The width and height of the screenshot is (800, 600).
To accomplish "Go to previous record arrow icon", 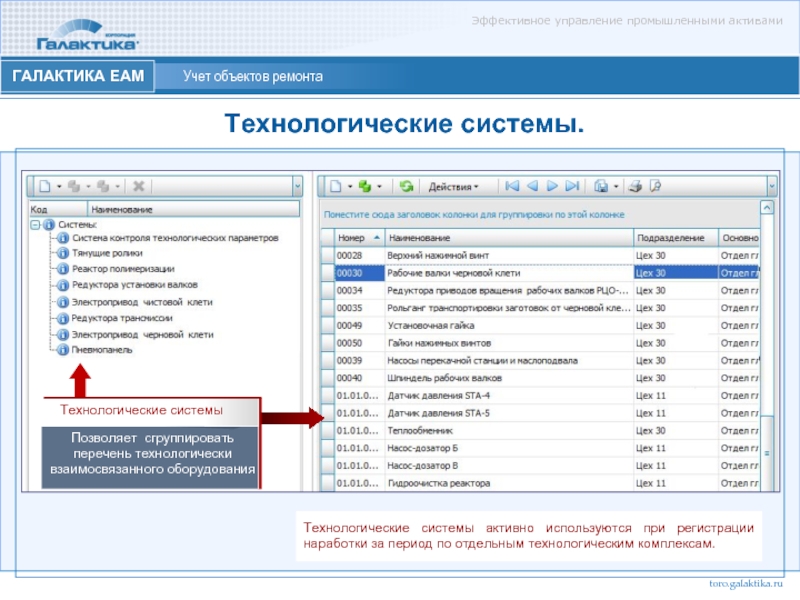I will (x=532, y=186).
